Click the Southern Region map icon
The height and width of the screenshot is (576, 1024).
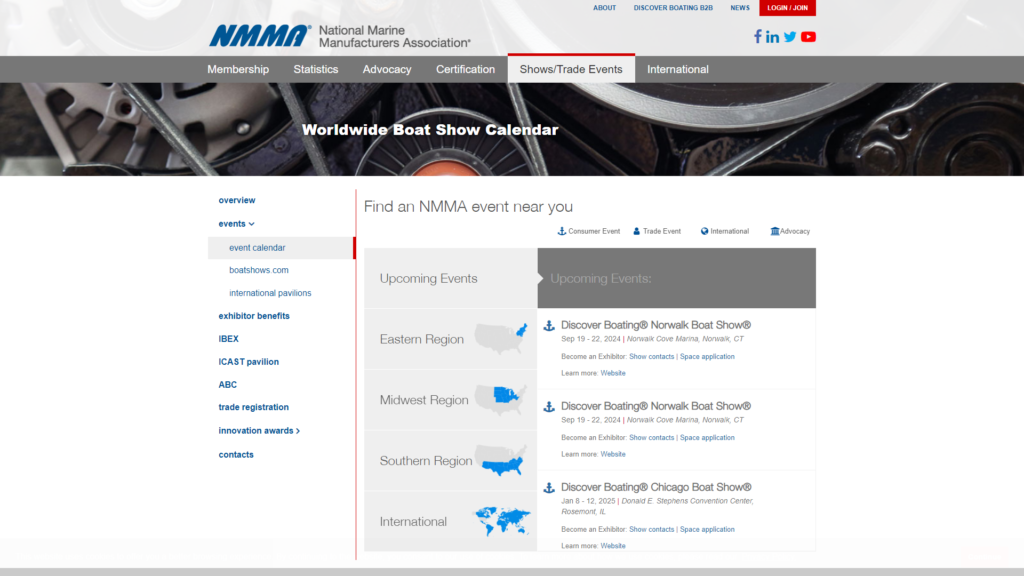pyautogui.click(x=501, y=460)
